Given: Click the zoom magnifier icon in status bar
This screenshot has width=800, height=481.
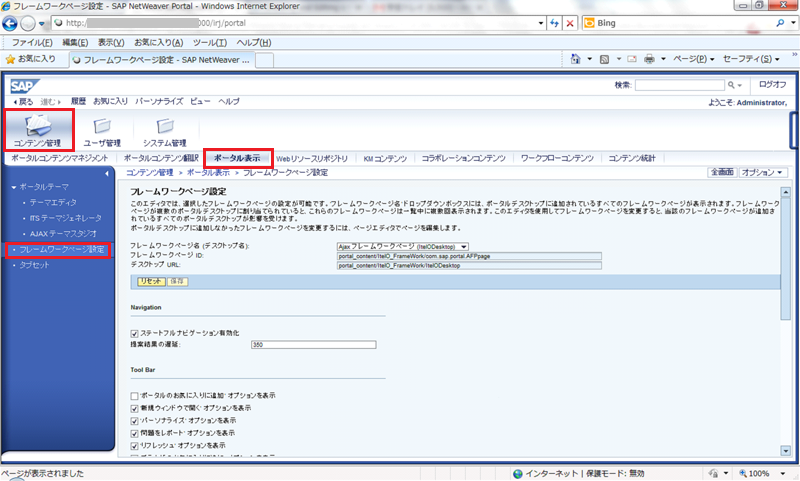Looking at the screenshot, I should (x=743, y=473).
